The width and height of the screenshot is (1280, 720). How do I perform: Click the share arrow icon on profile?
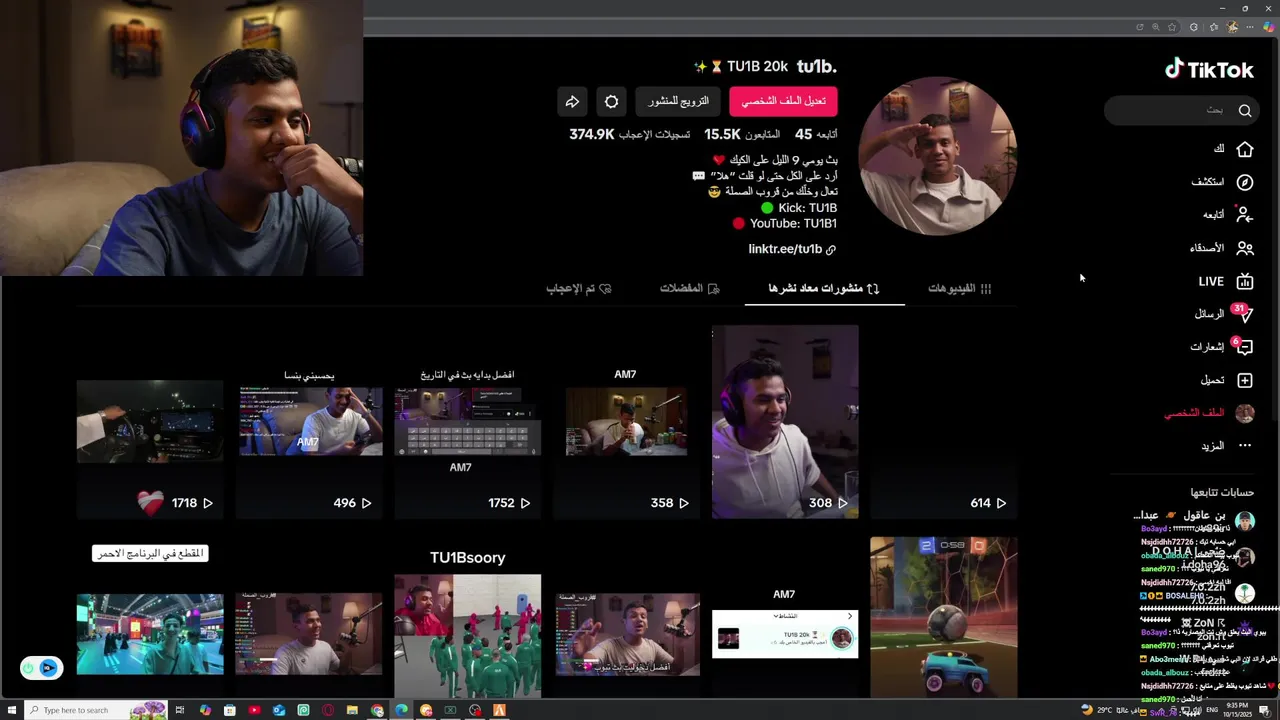572,101
